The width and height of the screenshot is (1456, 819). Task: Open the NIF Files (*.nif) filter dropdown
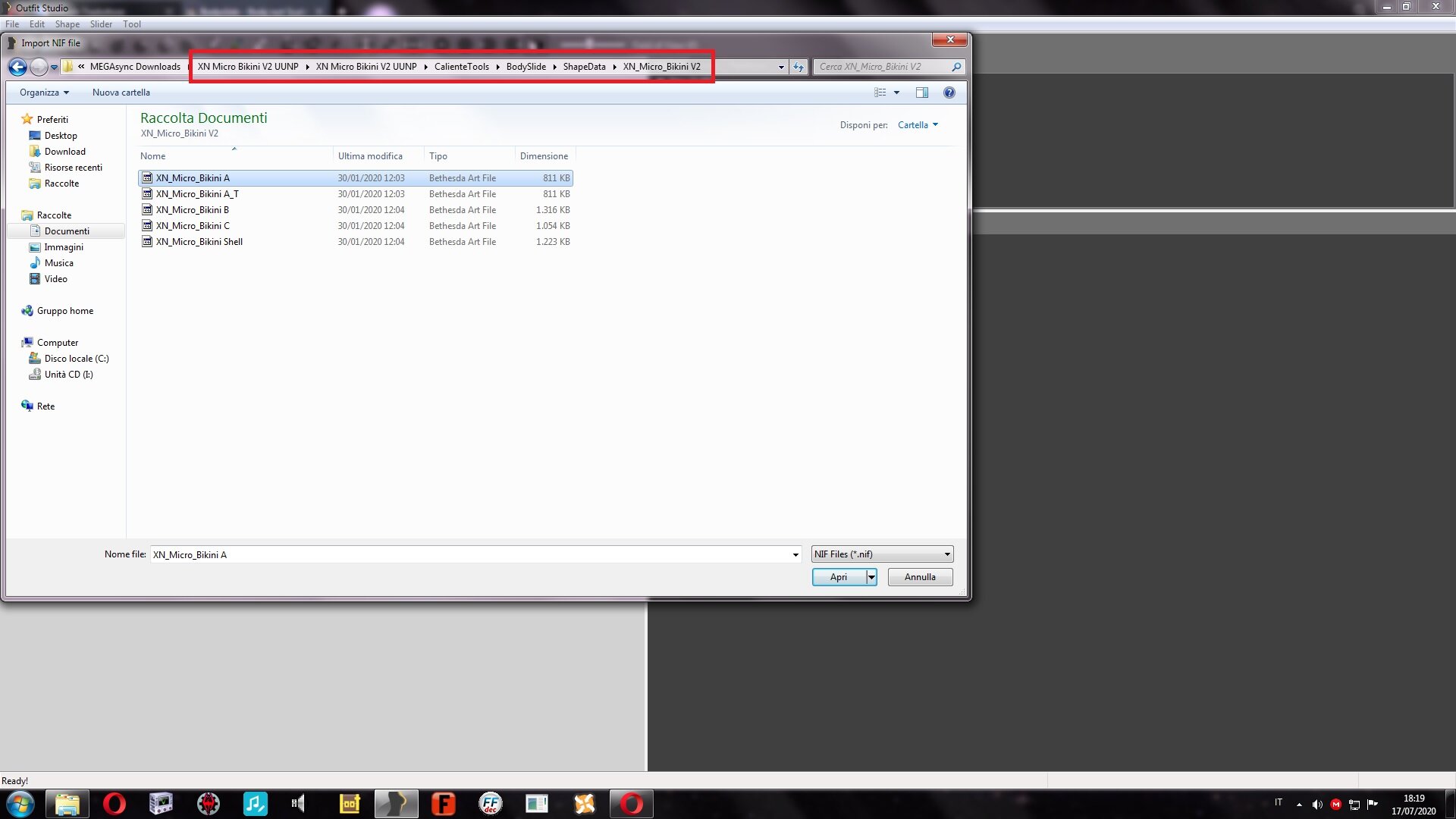click(x=882, y=554)
